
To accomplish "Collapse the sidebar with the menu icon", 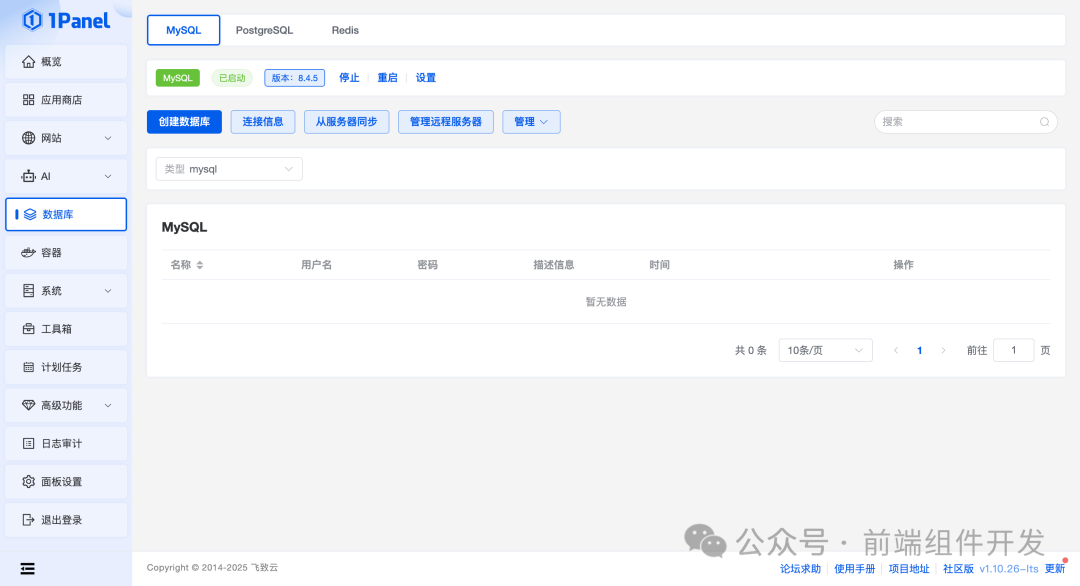I will coord(28,569).
